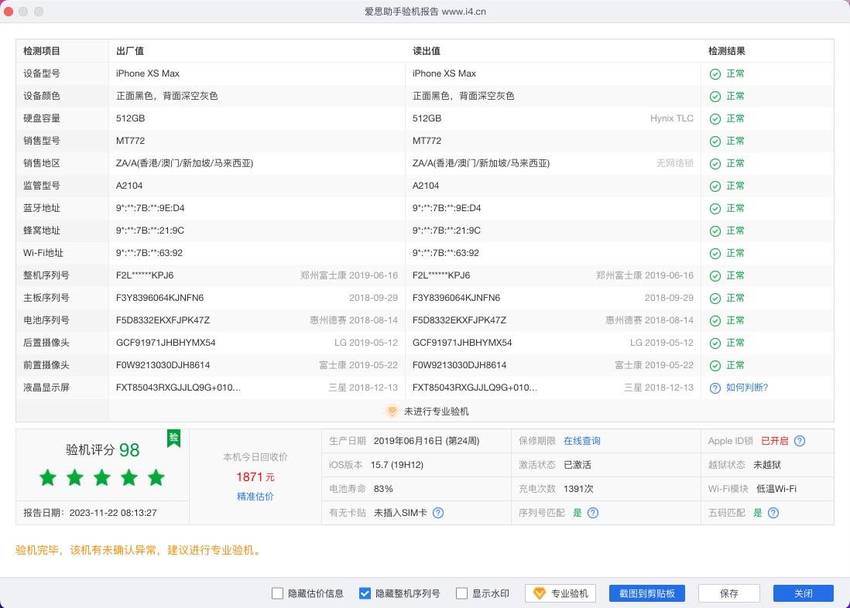The width and height of the screenshot is (850, 608).
Task: Click the green check icon in 蓝牙地址 row
Action: click(x=715, y=209)
